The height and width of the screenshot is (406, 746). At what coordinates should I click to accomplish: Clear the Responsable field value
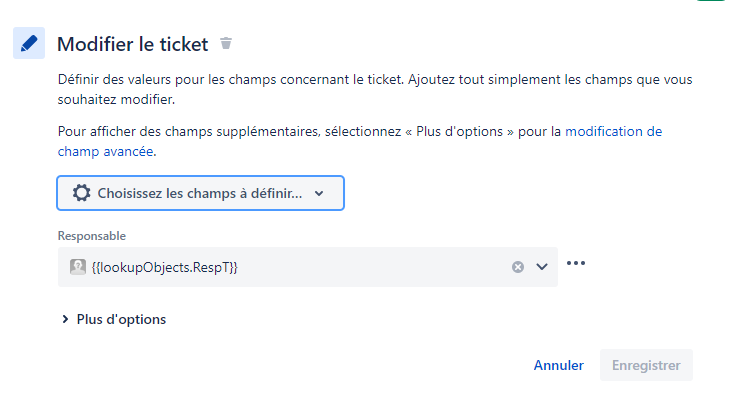tap(518, 267)
